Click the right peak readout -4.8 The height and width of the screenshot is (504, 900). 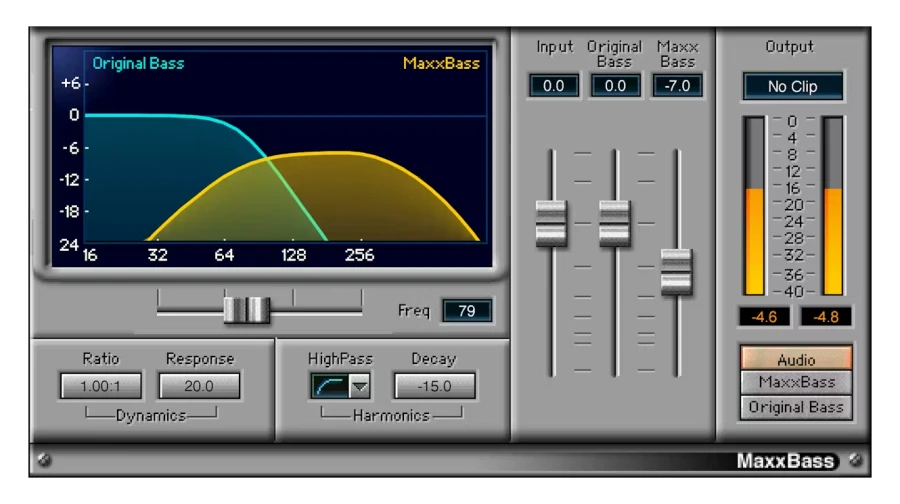click(826, 317)
